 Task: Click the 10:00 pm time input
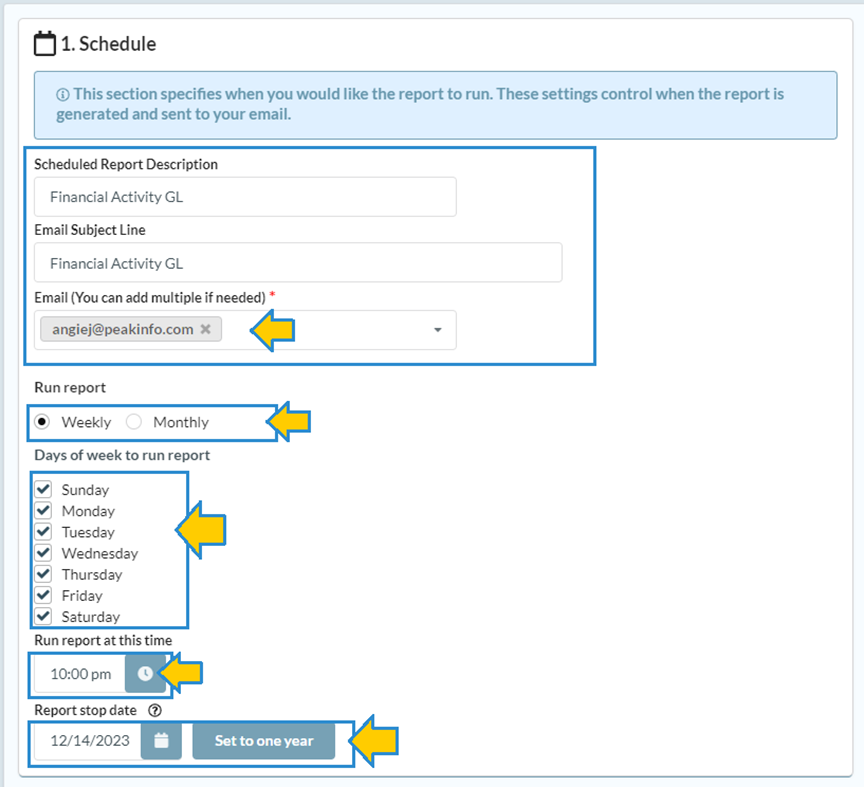pyautogui.click(x=80, y=674)
